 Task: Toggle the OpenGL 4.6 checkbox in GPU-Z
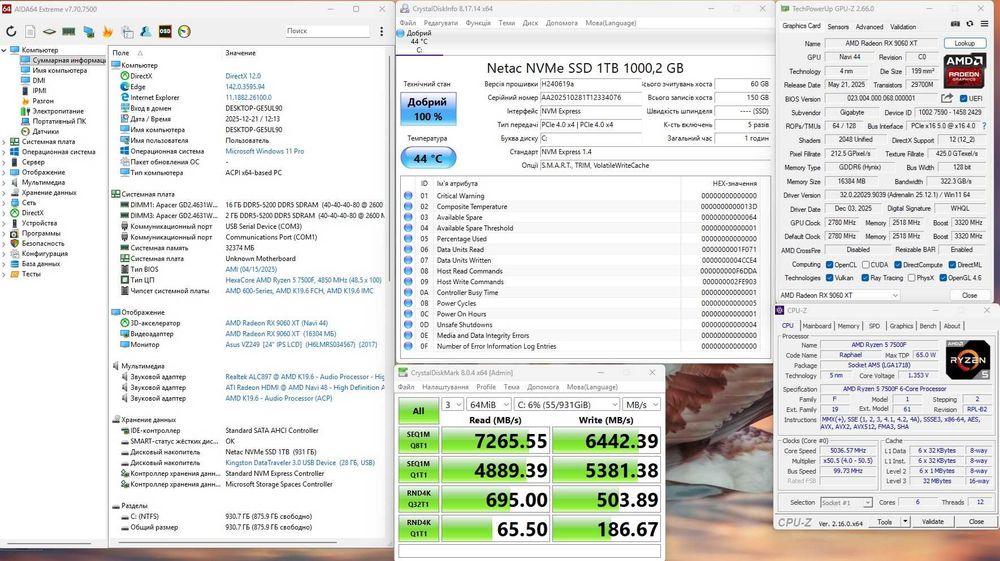(x=942, y=278)
